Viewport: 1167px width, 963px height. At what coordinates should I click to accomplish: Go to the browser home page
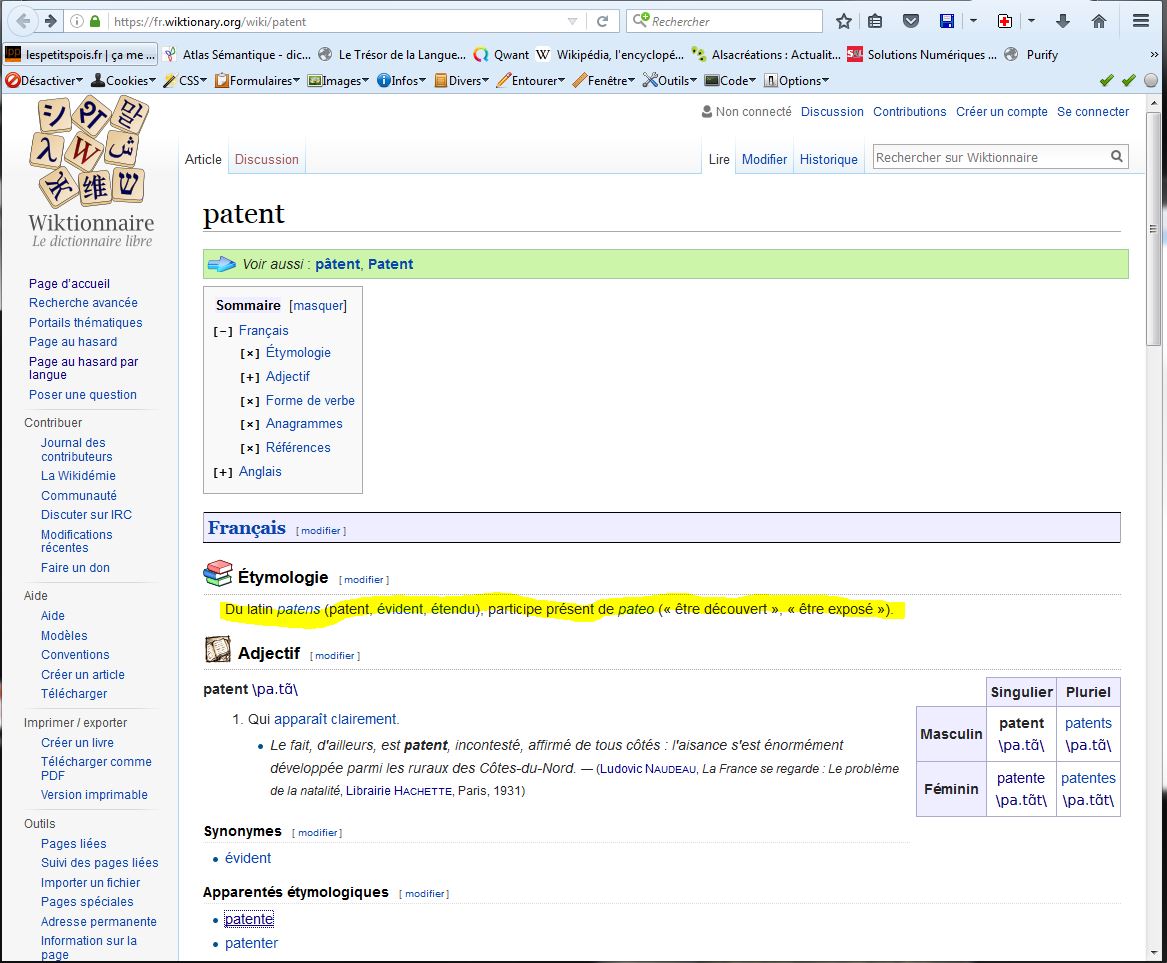click(x=1099, y=21)
